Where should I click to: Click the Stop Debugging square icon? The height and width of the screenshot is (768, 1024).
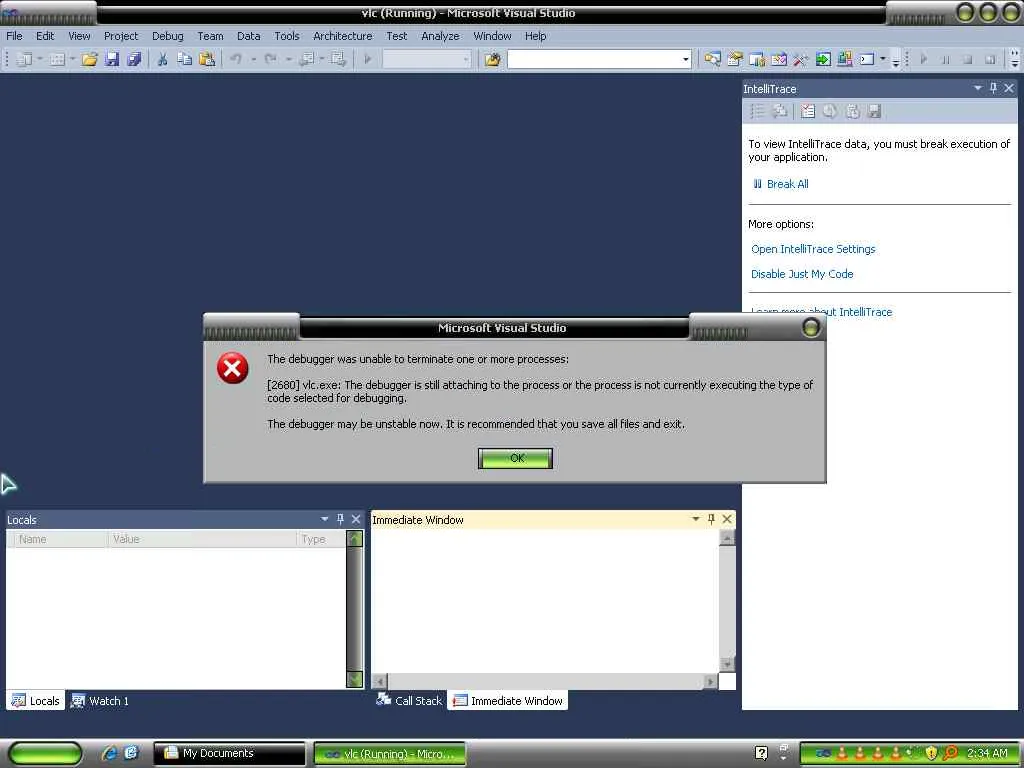(x=968, y=59)
